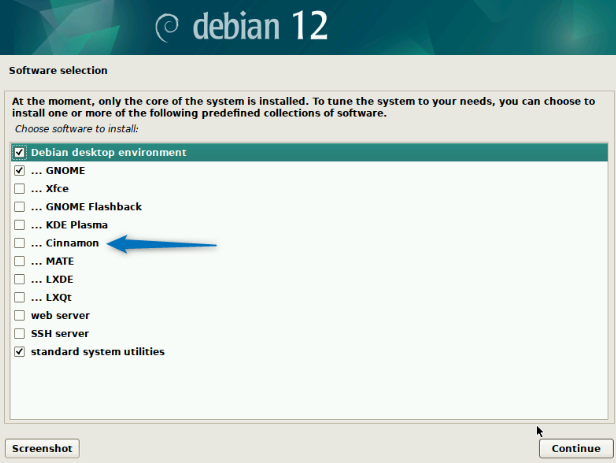Click the 'Software selection' heading
This screenshot has width=616, height=463.
(58, 70)
